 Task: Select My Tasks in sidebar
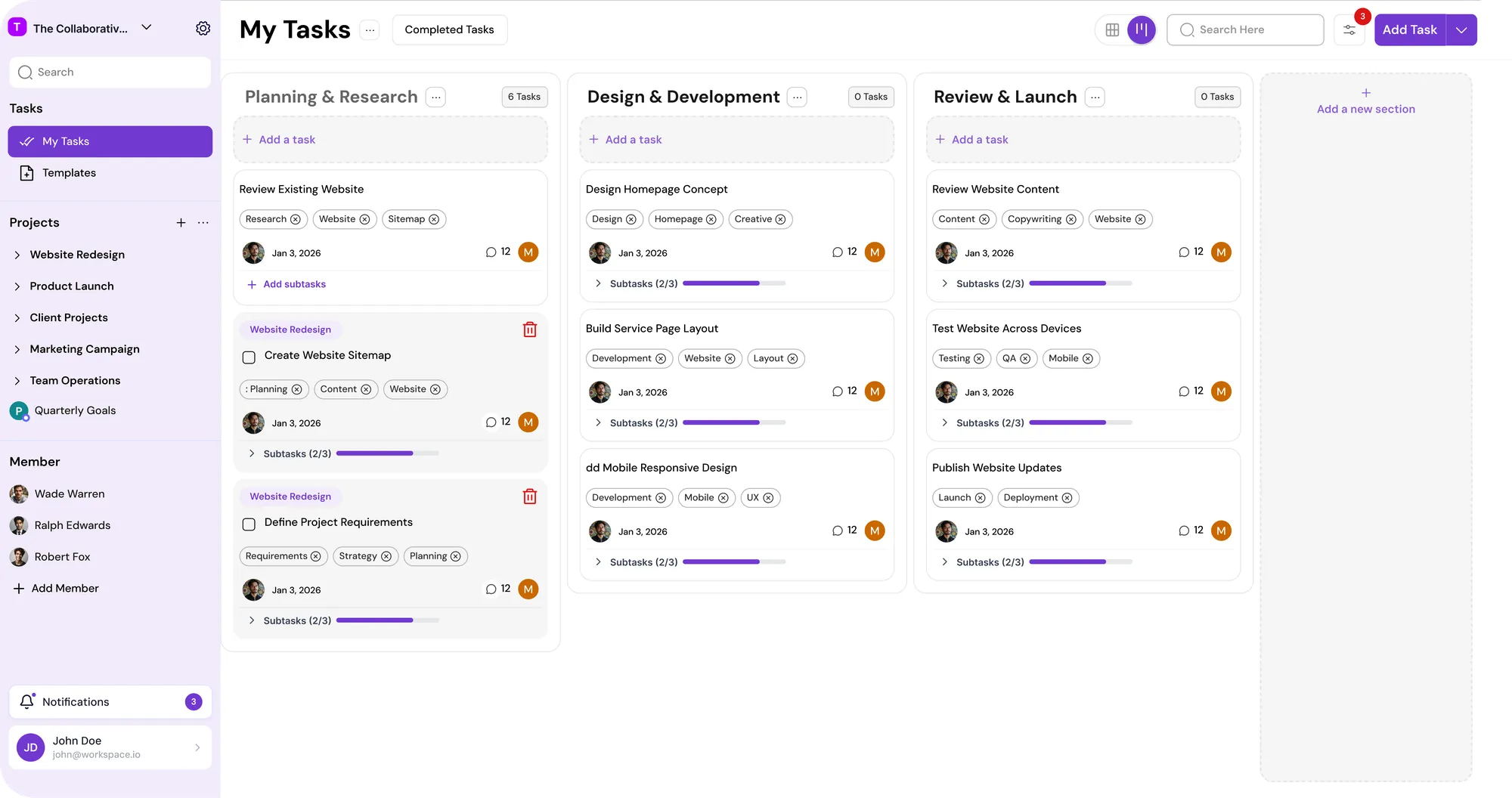click(x=110, y=141)
